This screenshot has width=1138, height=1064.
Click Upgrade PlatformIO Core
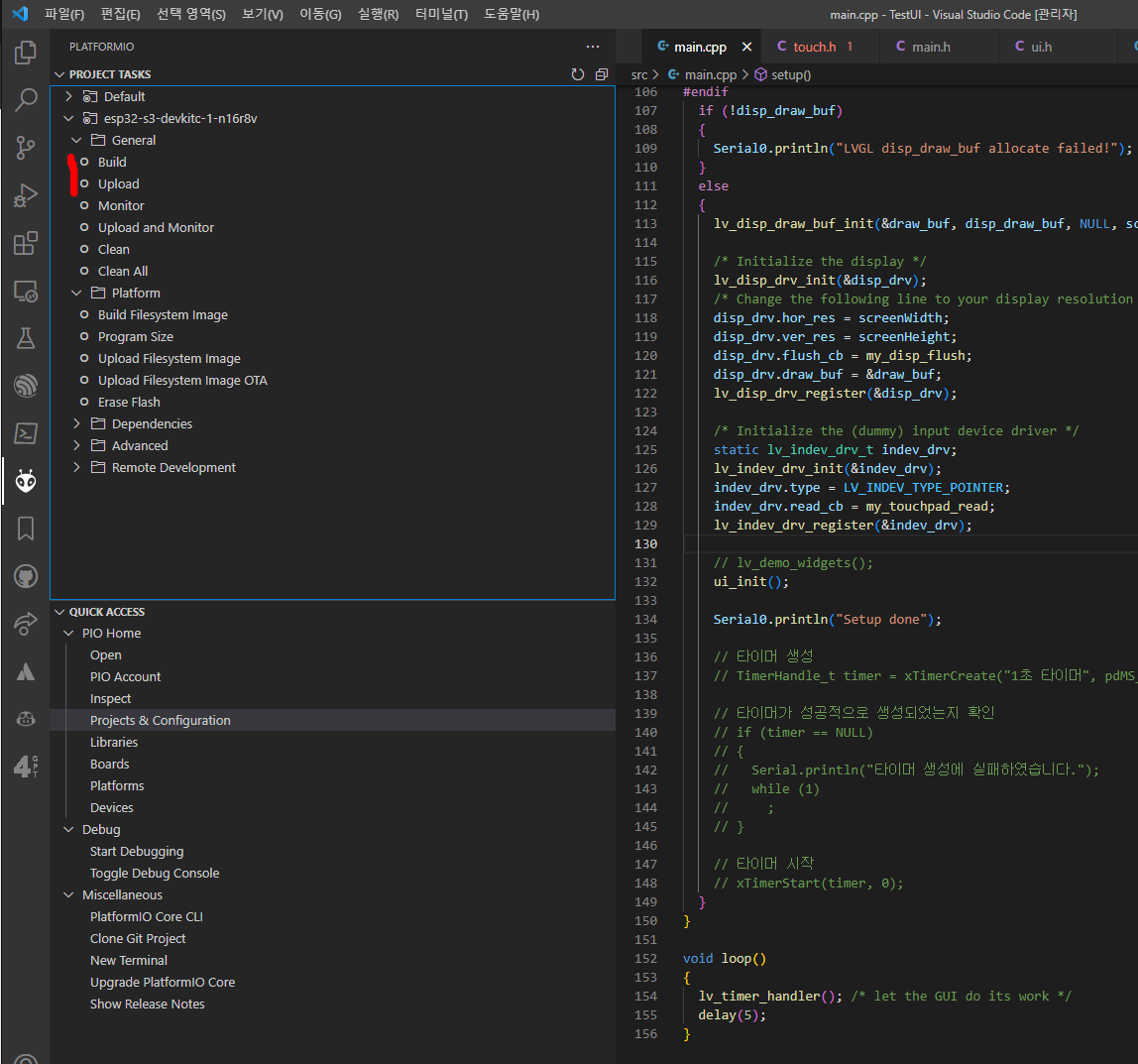pyautogui.click(x=163, y=982)
